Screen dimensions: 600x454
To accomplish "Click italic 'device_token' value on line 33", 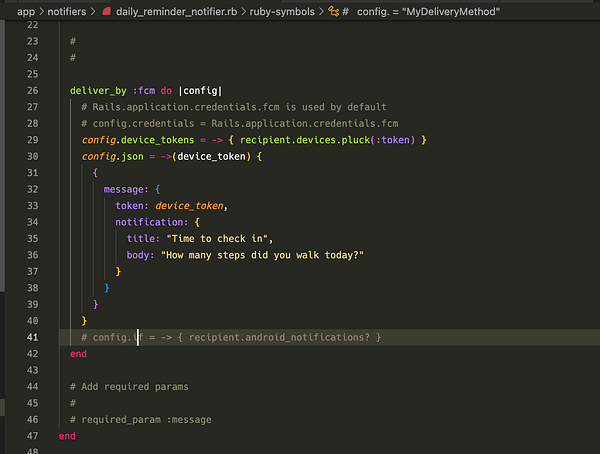I will tap(189, 206).
